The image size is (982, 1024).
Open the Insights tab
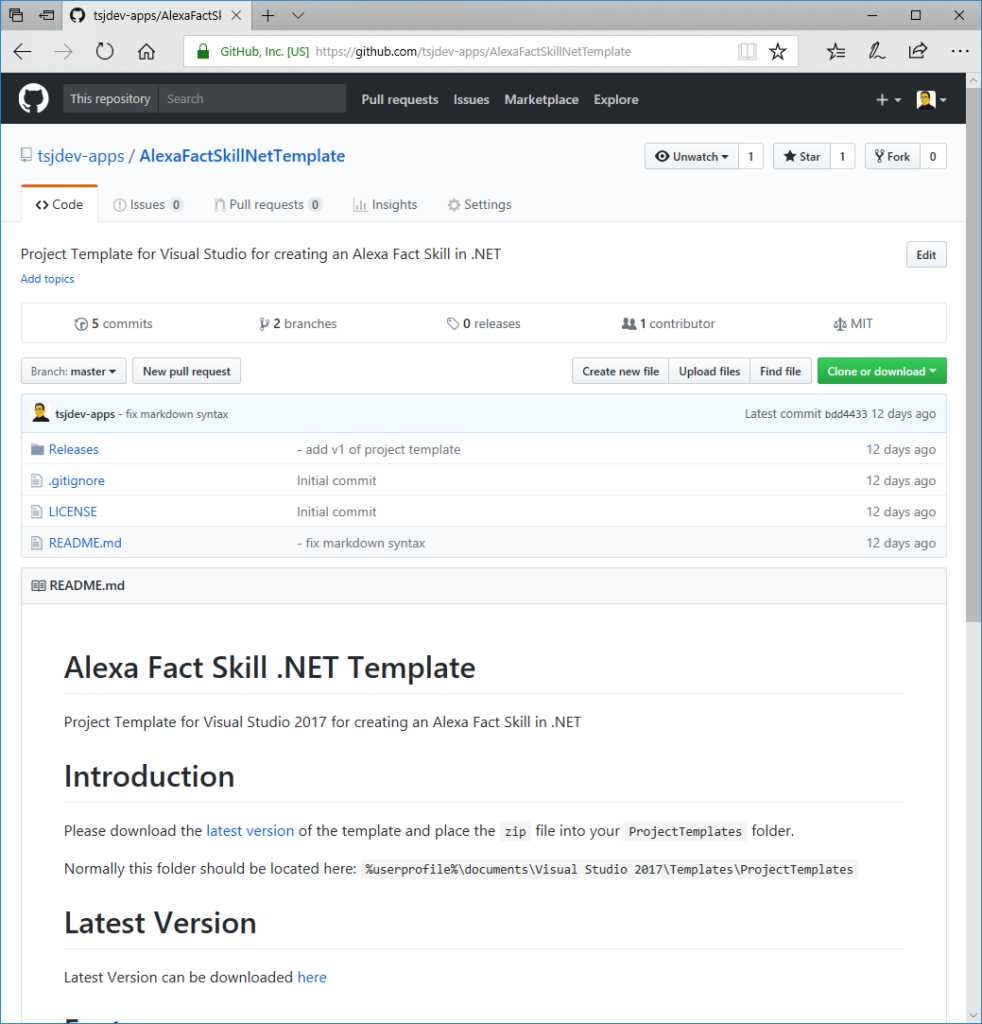385,205
